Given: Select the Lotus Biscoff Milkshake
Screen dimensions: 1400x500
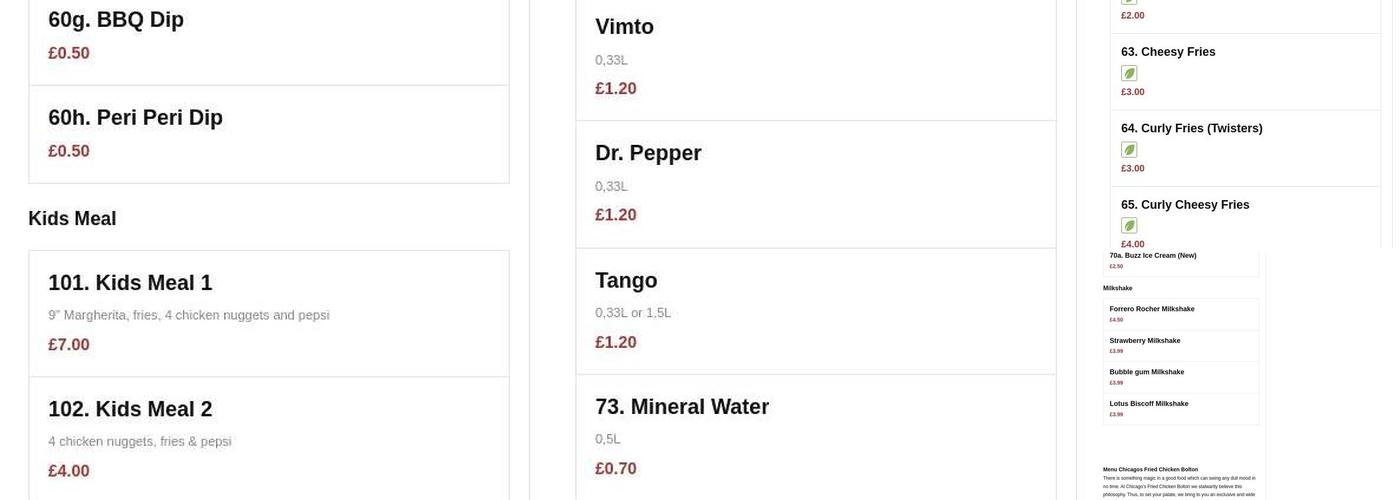Looking at the screenshot, I should click(x=1149, y=404).
